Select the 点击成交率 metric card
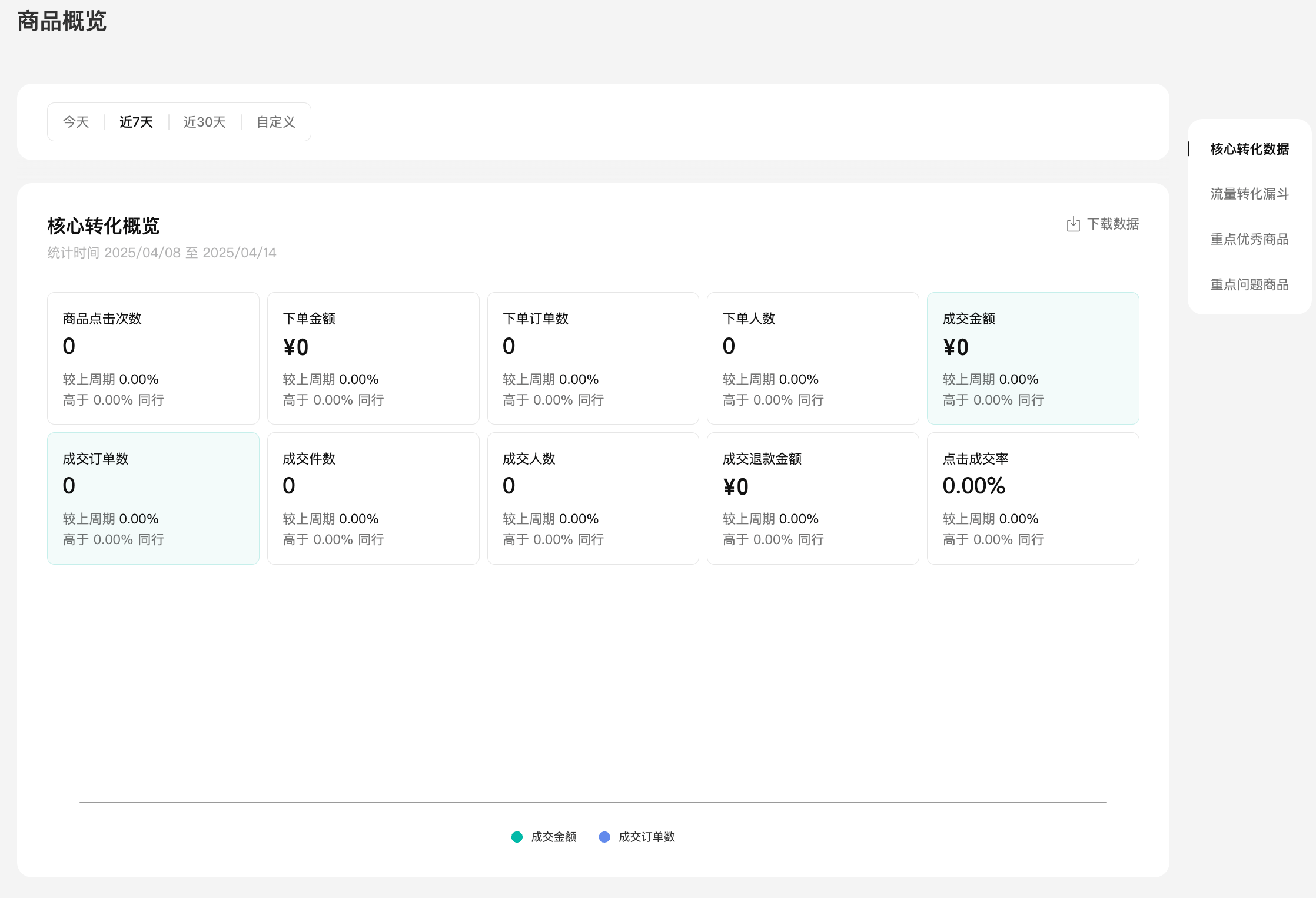This screenshot has height=898, width=1316. [x=1033, y=498]
